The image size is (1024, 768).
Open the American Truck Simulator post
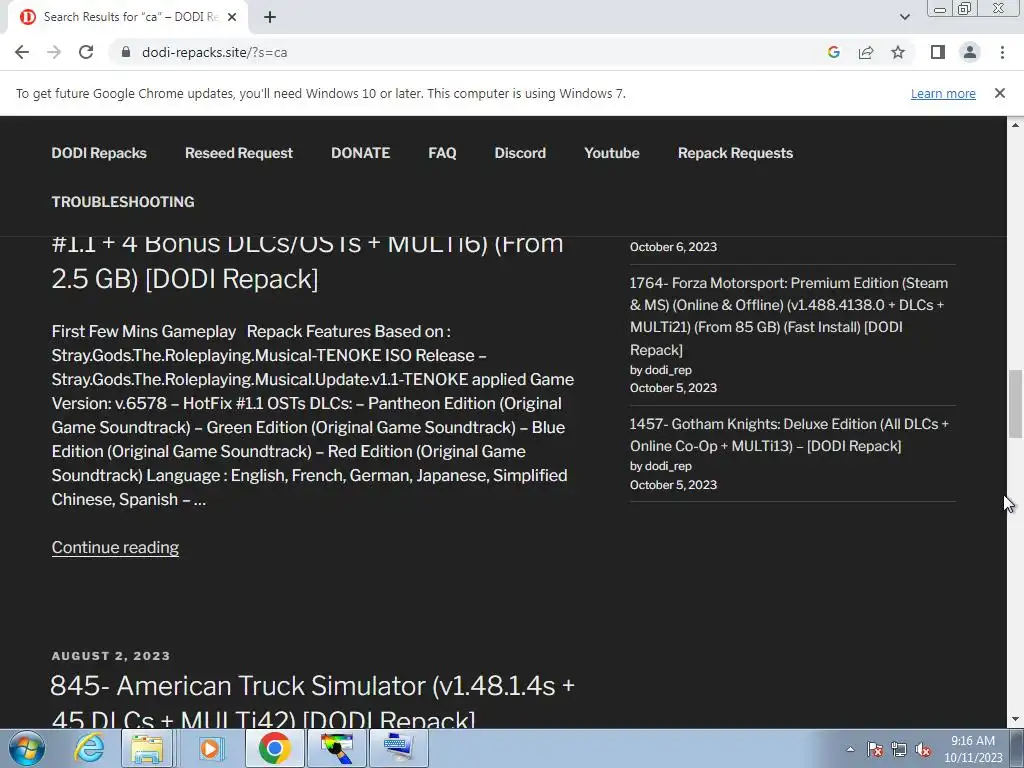coord(312,702)
